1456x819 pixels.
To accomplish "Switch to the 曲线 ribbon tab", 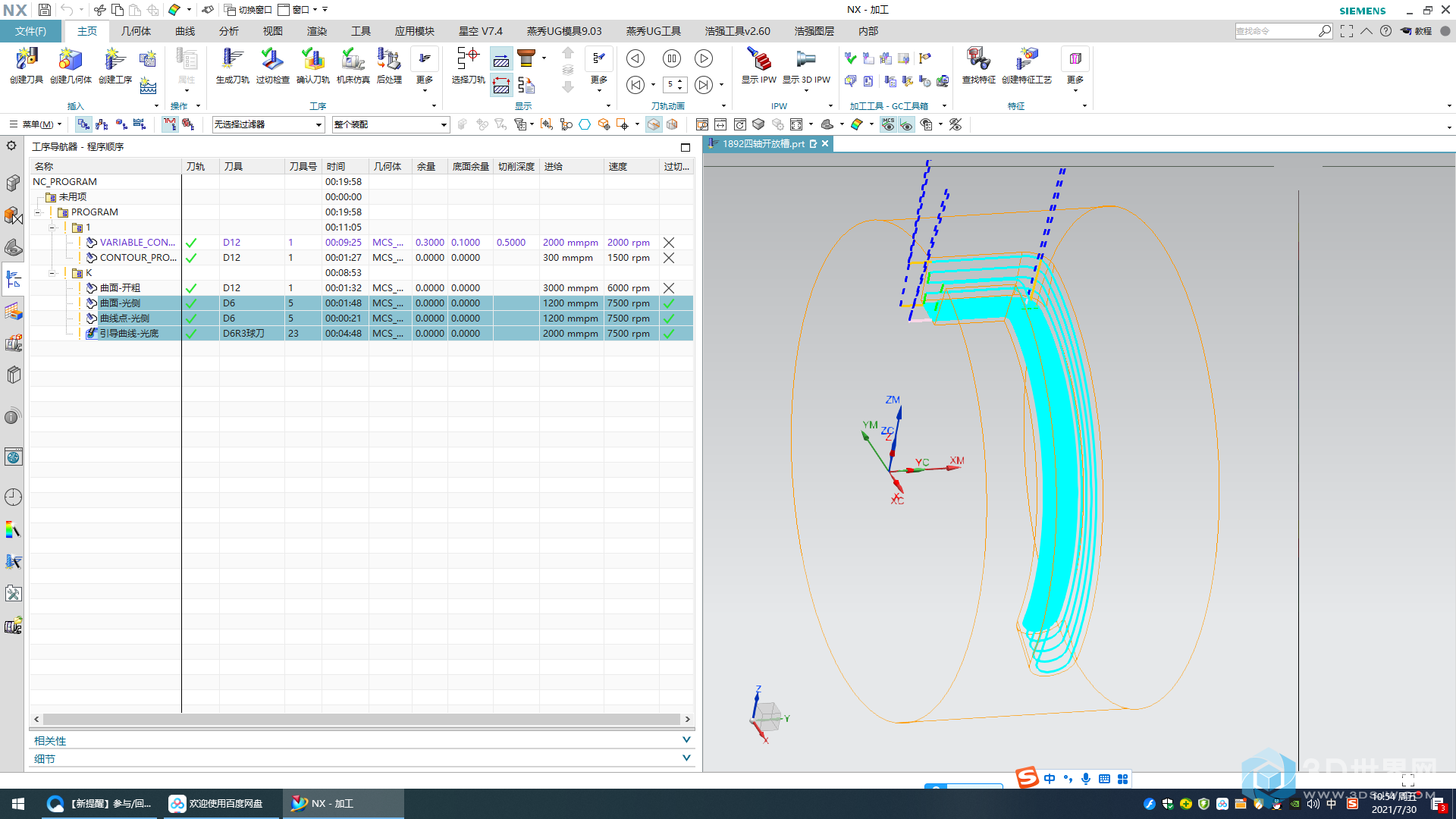I will coord(185,31).
